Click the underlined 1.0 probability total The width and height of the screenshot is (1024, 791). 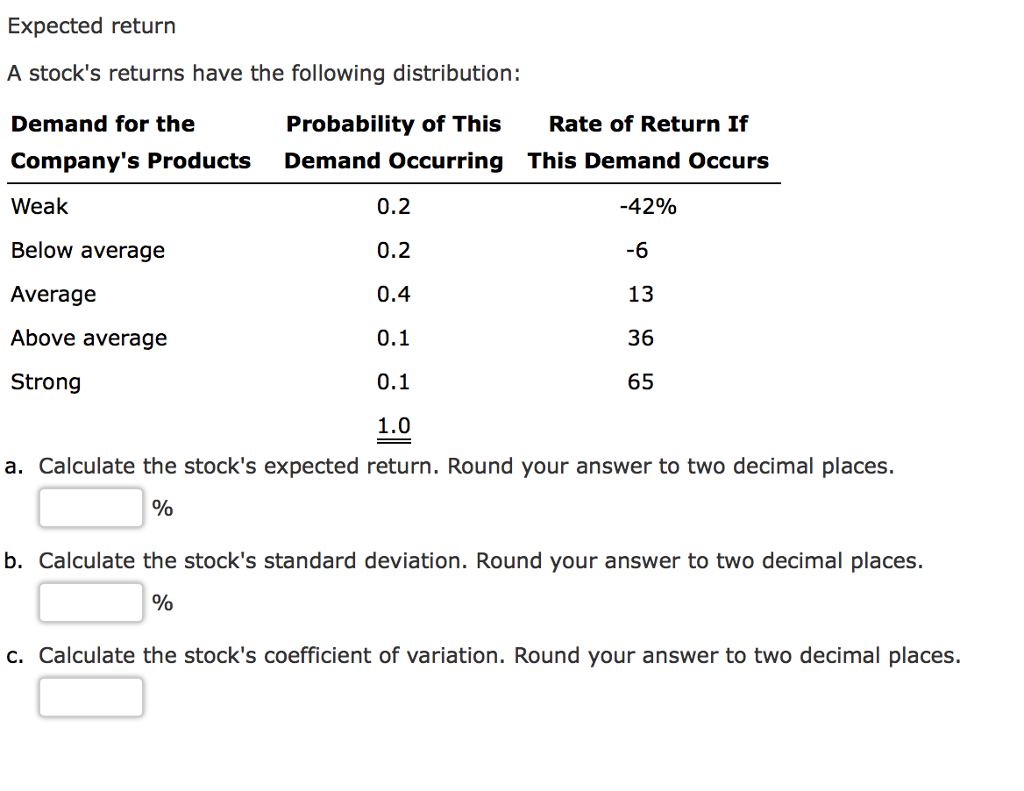point(392,424)
